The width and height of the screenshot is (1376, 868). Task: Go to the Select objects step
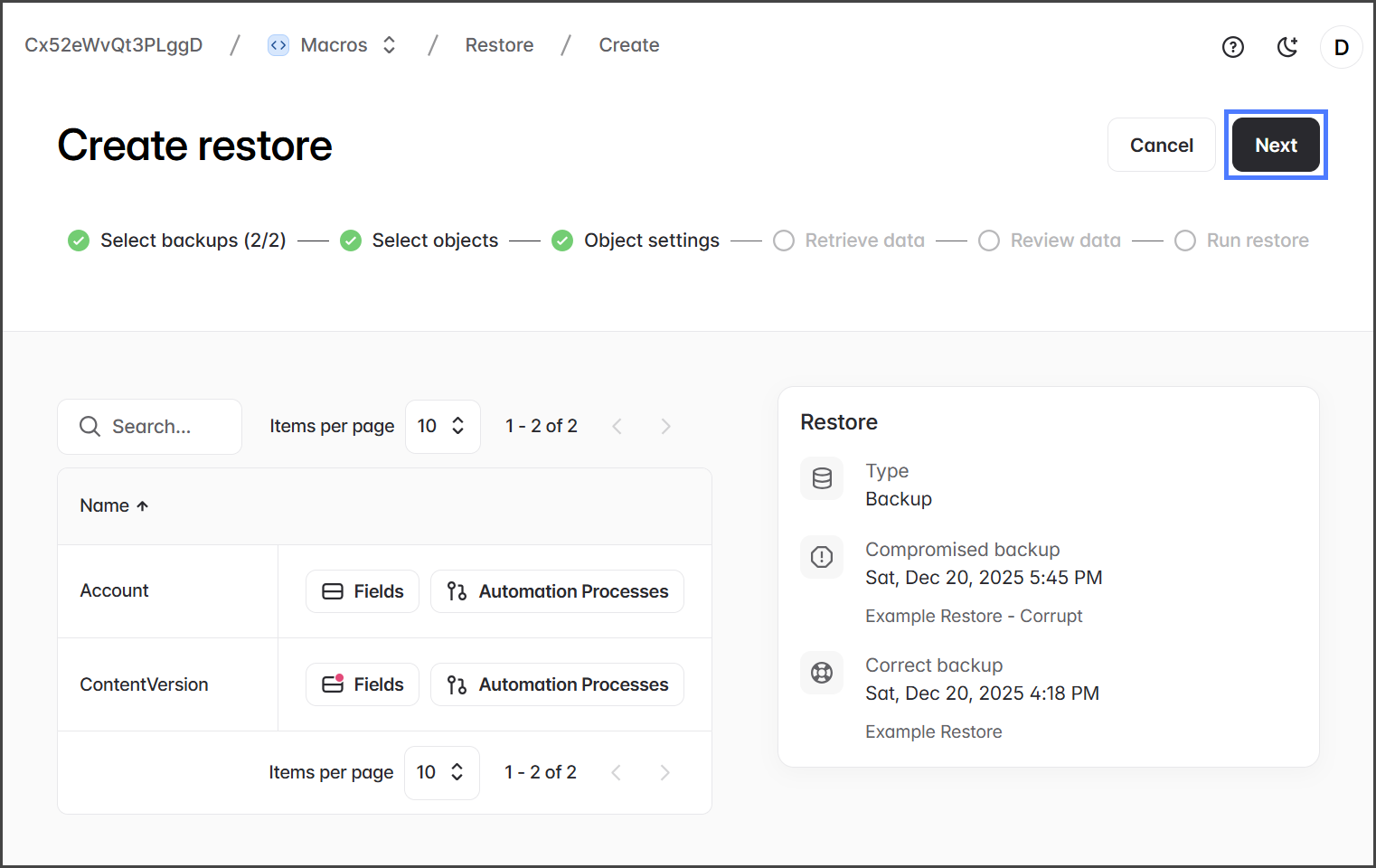pyautogui.click(x=434, y=241)
